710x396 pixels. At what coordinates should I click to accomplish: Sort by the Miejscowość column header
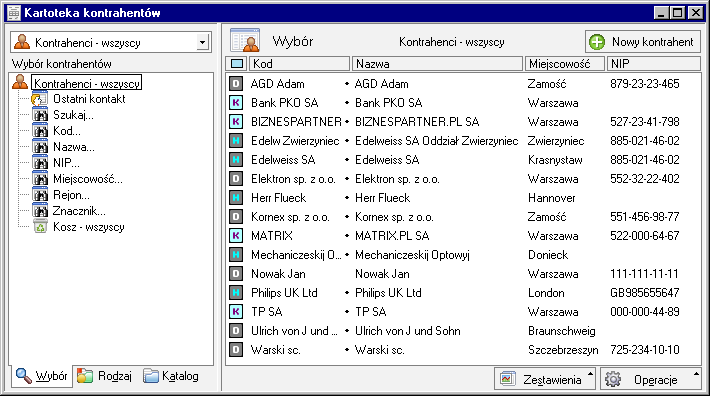tap(565, 64)
